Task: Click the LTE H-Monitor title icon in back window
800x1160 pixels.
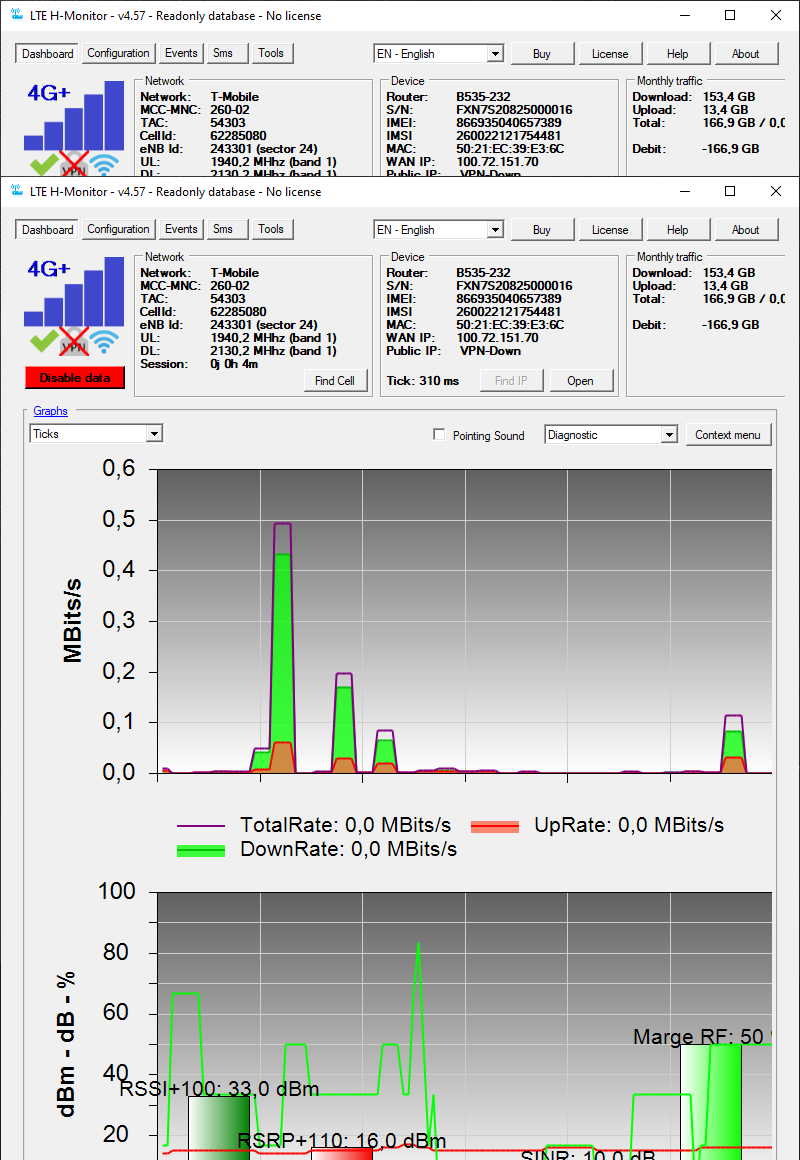Action: pos(17,16)
